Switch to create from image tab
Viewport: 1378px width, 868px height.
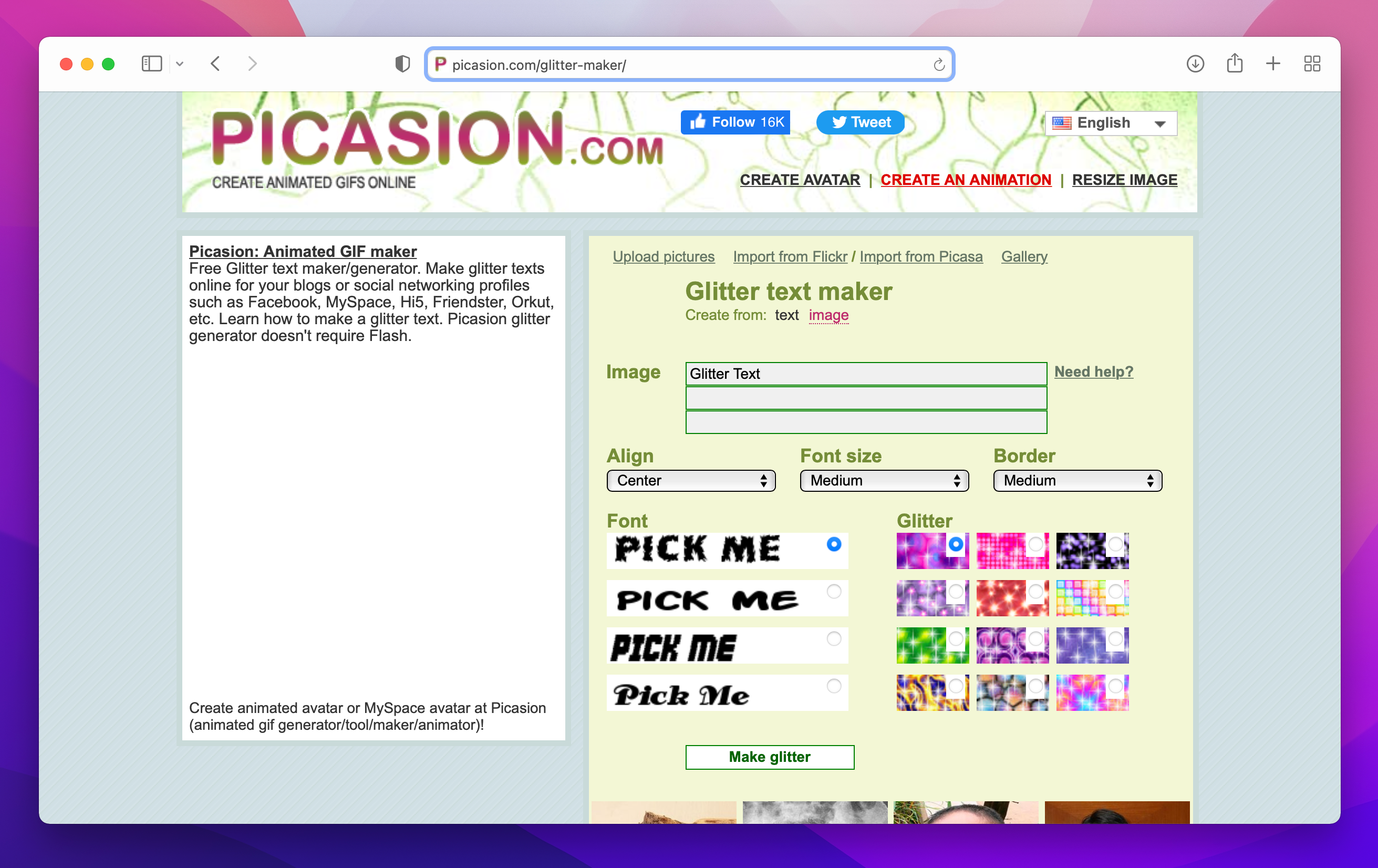click(x=828, y=314)
